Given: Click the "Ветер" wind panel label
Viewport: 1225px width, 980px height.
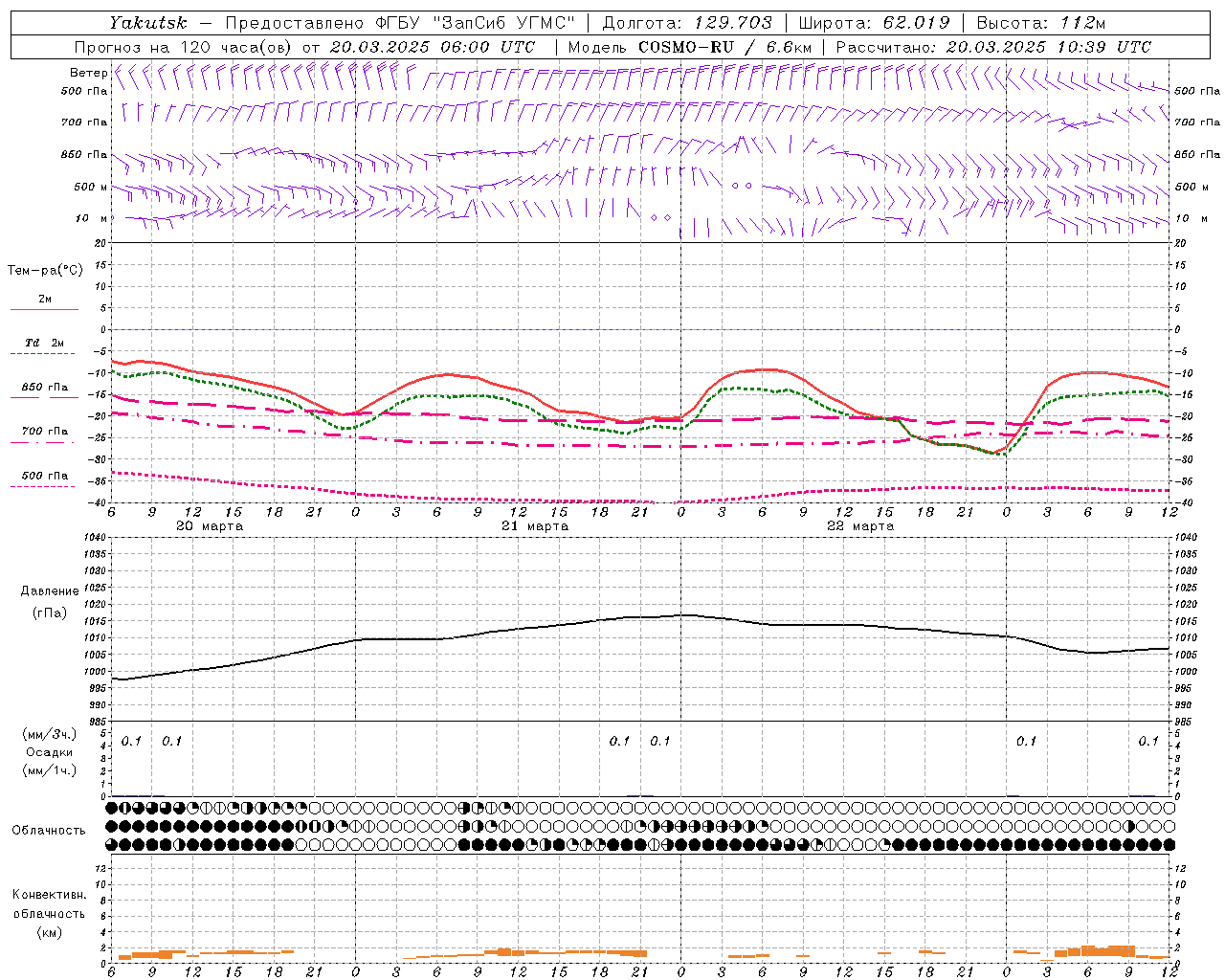Looking at the screenshot, I should pos(88,73).
